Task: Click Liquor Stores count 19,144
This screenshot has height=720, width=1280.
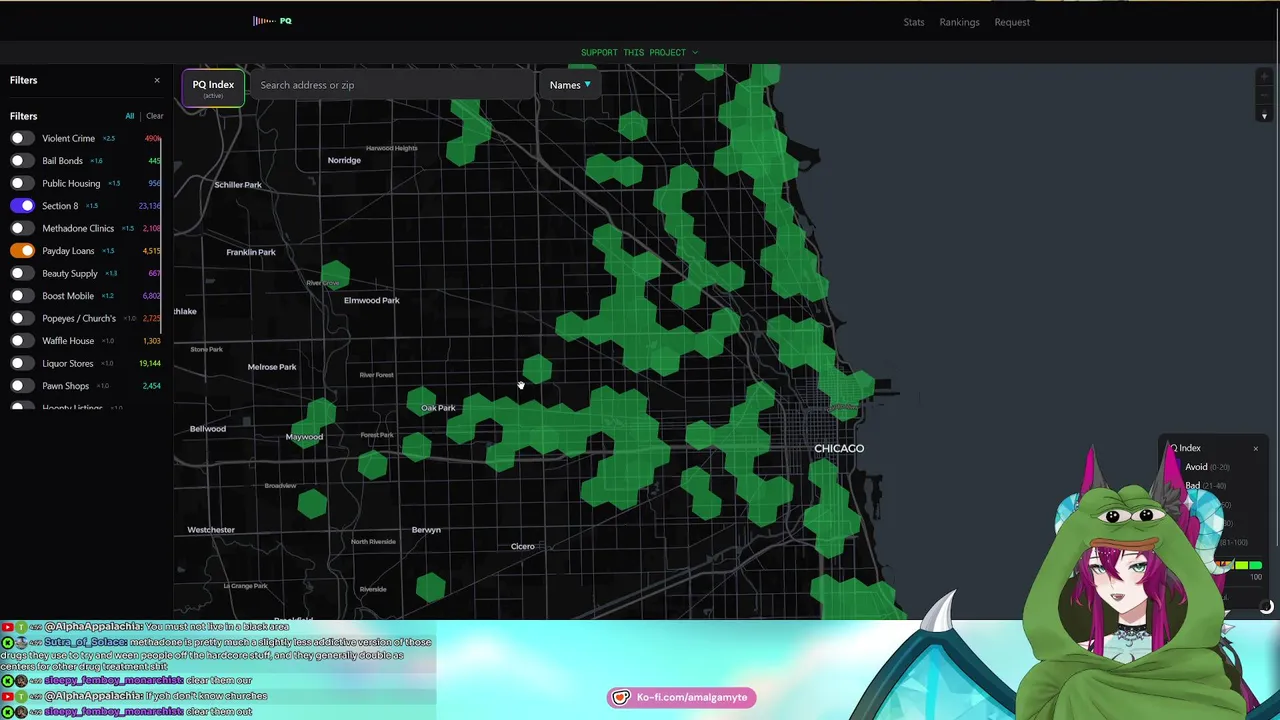Action: pos(150,363)
